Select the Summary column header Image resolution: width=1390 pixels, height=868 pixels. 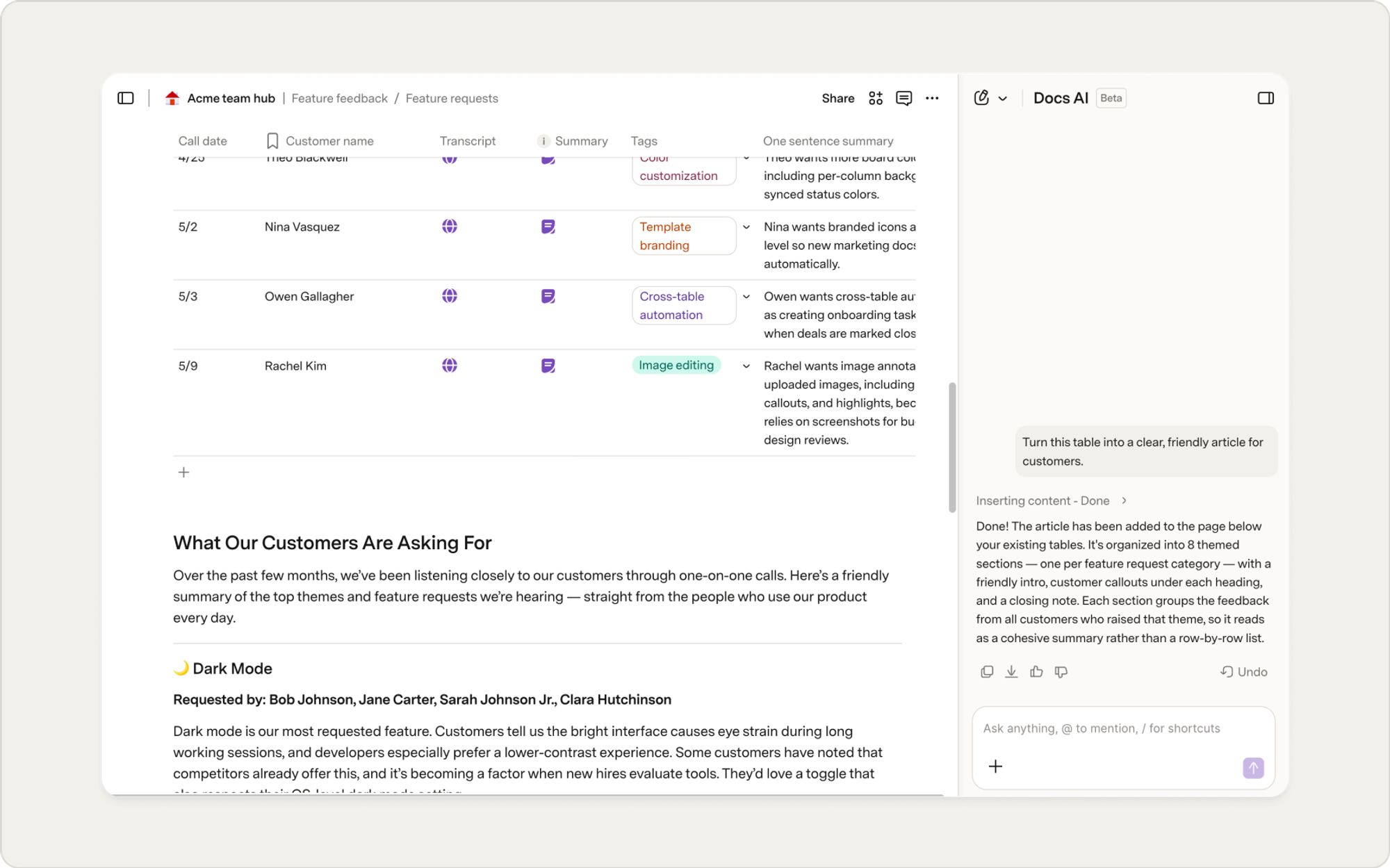[581, 141]
